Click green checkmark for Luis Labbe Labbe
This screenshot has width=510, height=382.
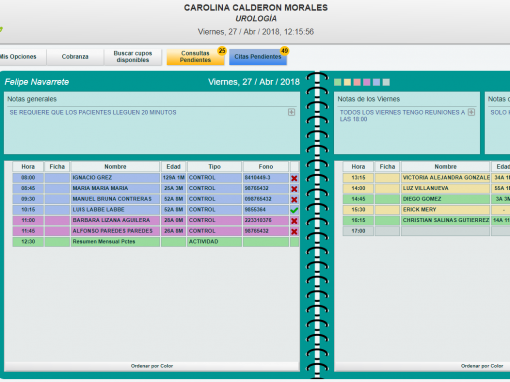(x=294, y=210)
